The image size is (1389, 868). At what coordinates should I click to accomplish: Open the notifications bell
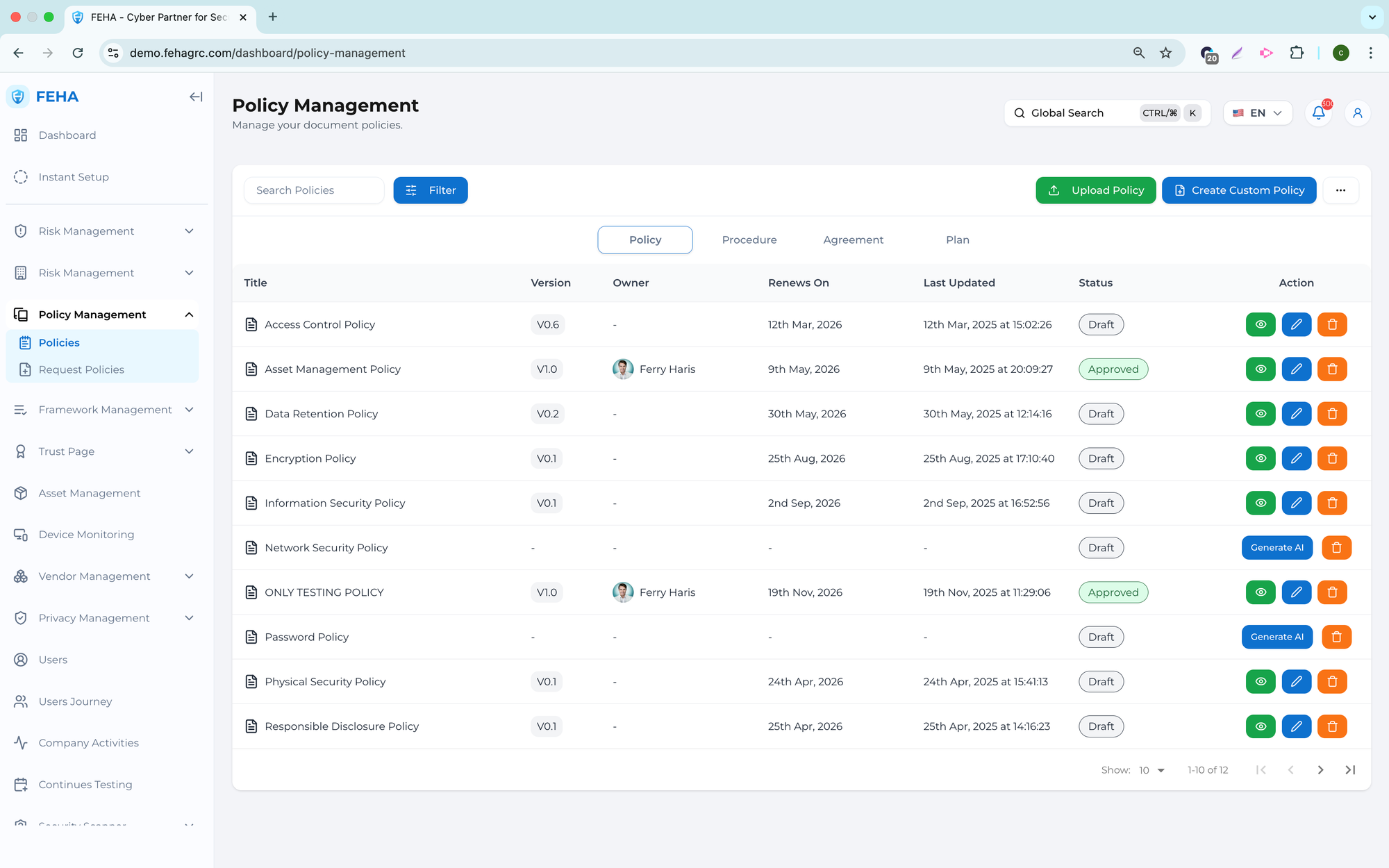point(1318,113)
